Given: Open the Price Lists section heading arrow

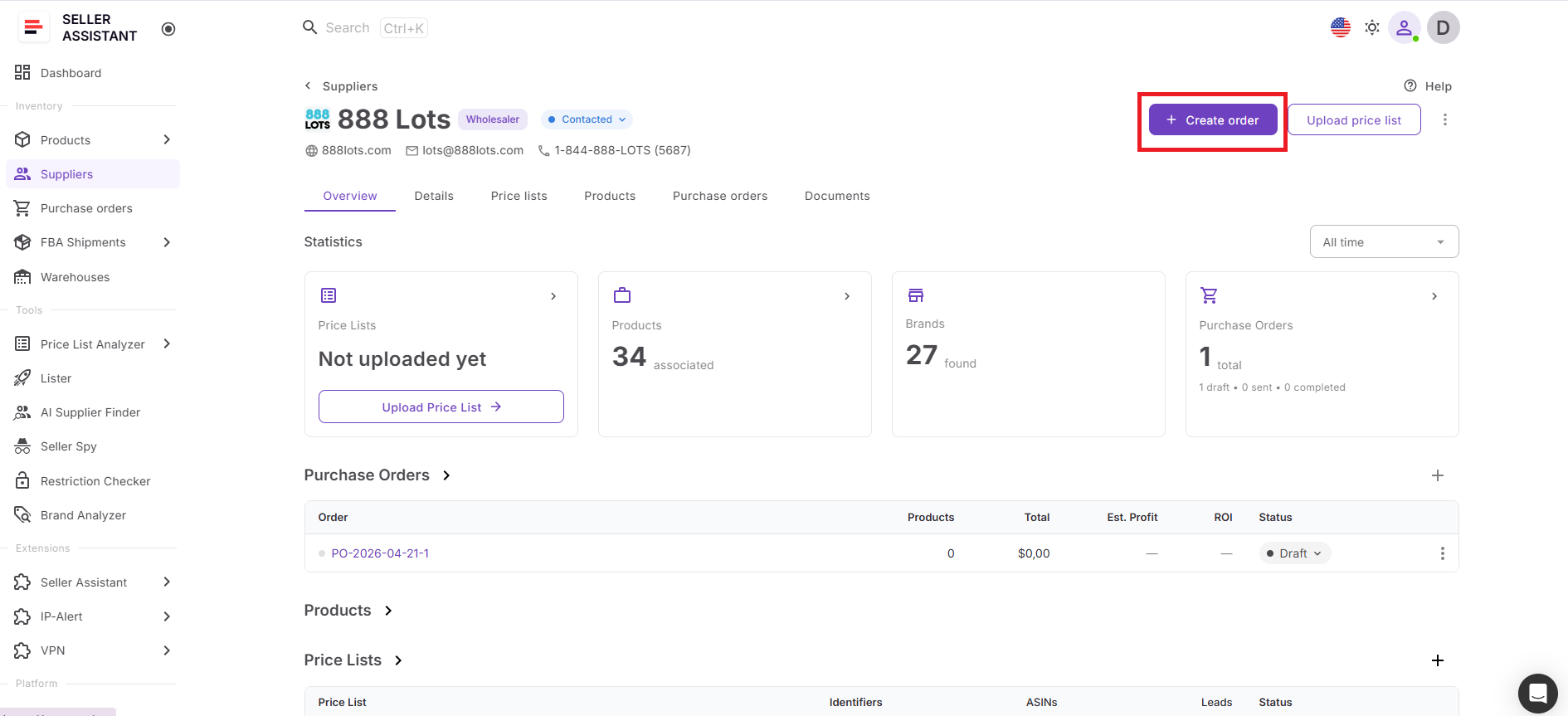Looking at the screenshot, I should pos(398,660).
